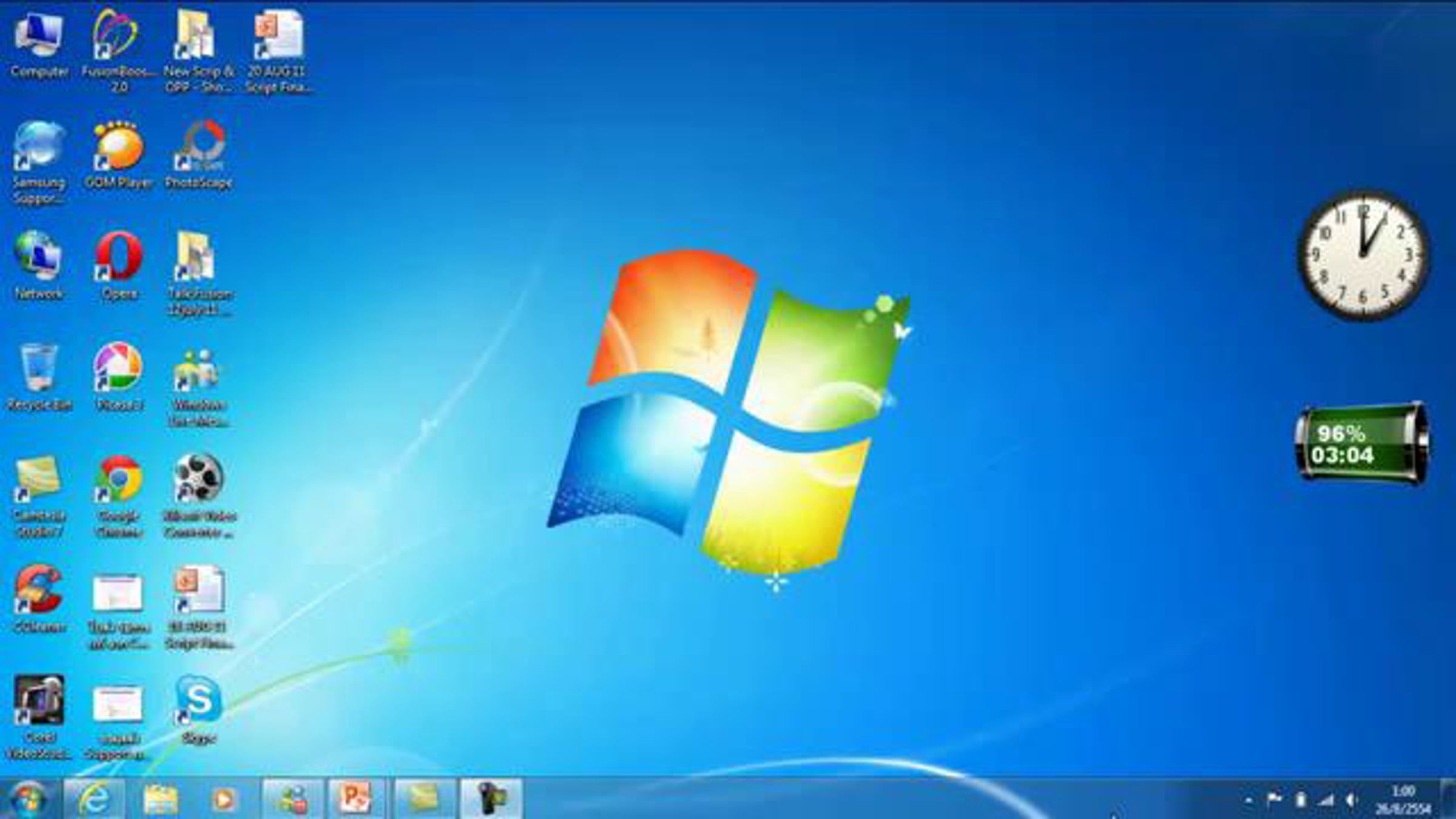Click the taskbar clock and date
This screenshot has height=819, width=1456.
[x=1403, y=800]
